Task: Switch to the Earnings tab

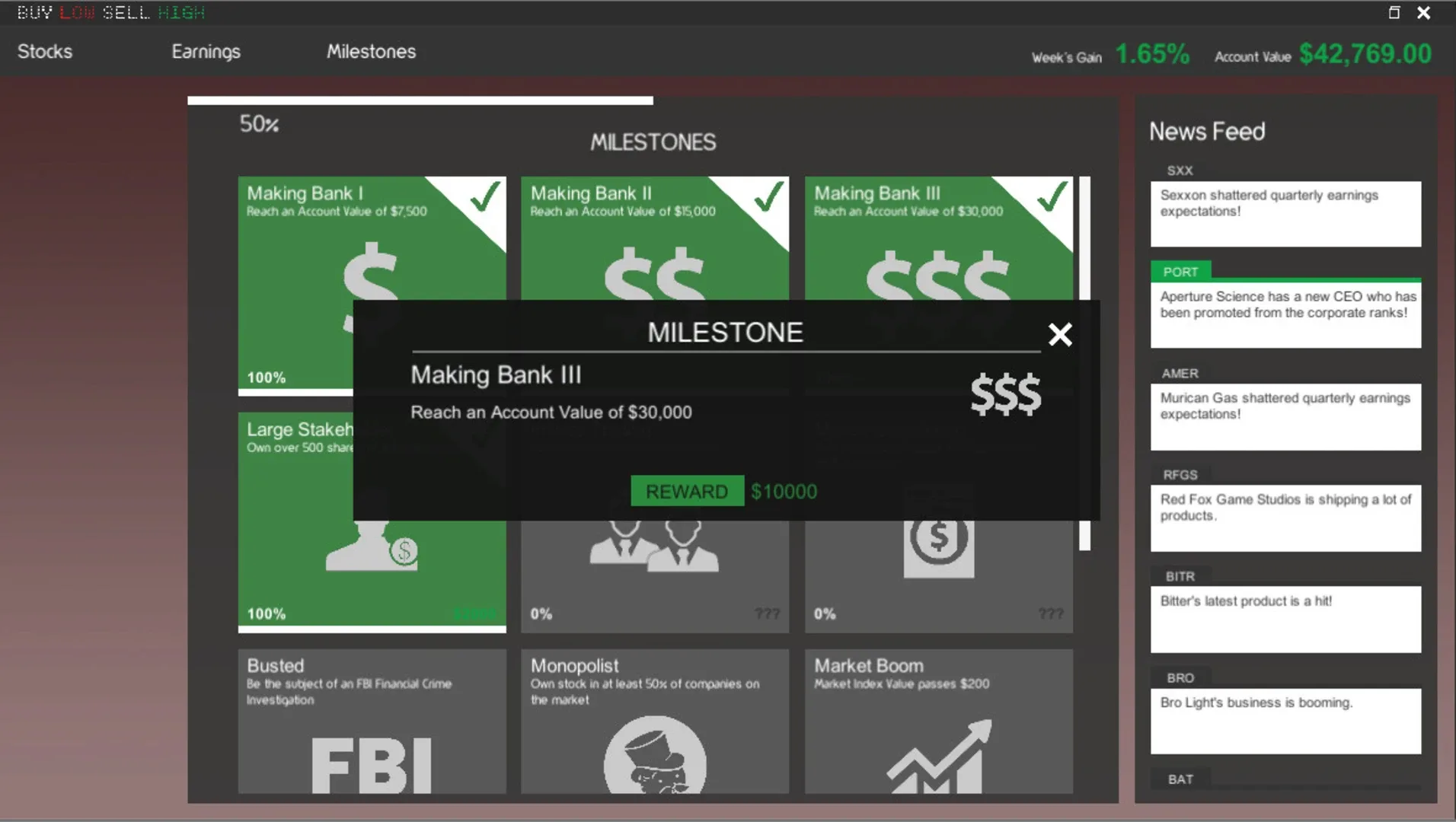Action: (x=206, y=52)
